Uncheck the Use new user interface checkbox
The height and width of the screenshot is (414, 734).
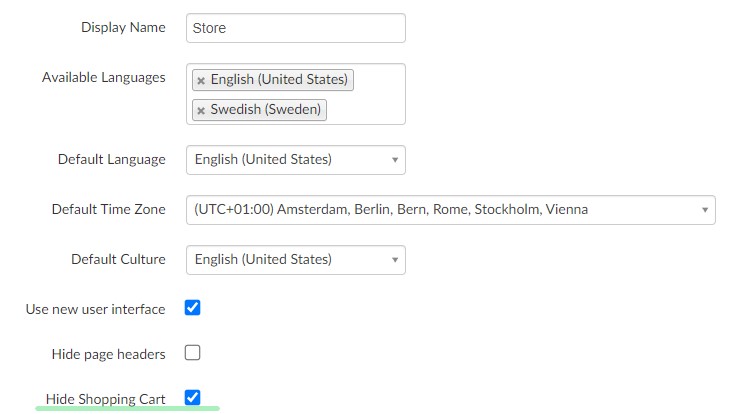point(193,308)
